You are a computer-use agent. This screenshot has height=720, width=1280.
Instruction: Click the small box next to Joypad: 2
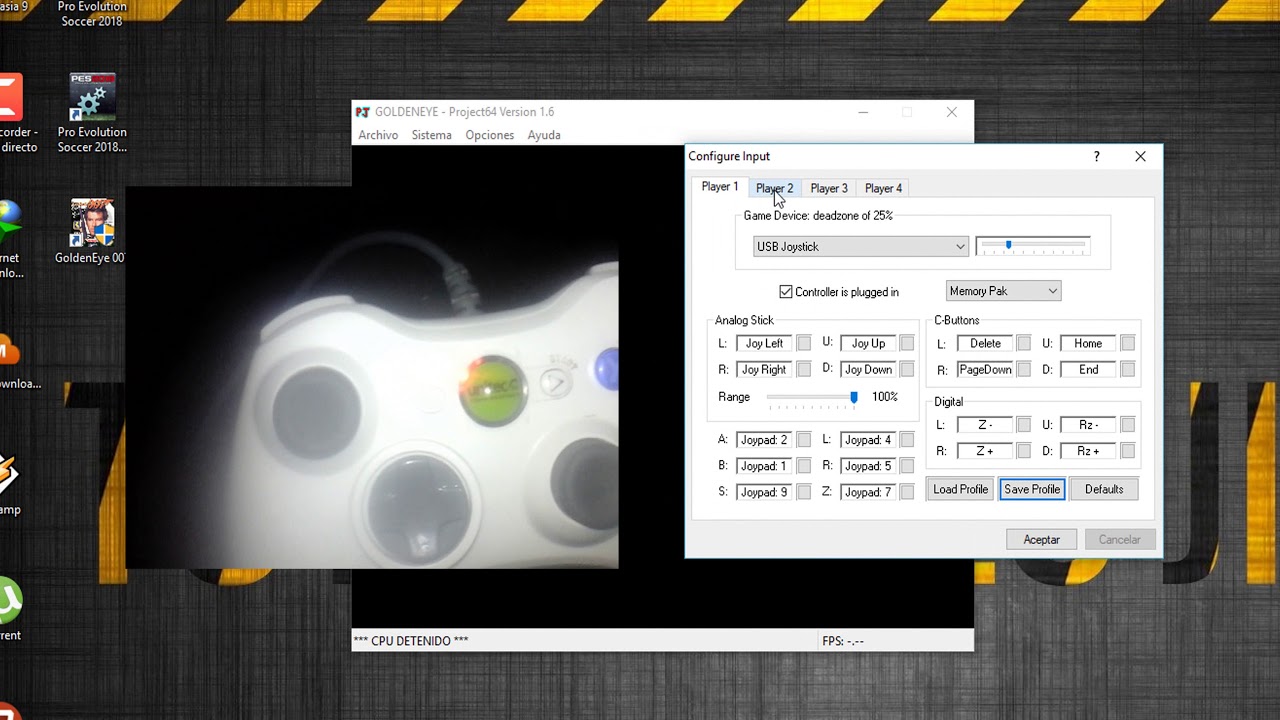(x=804, y=440)
